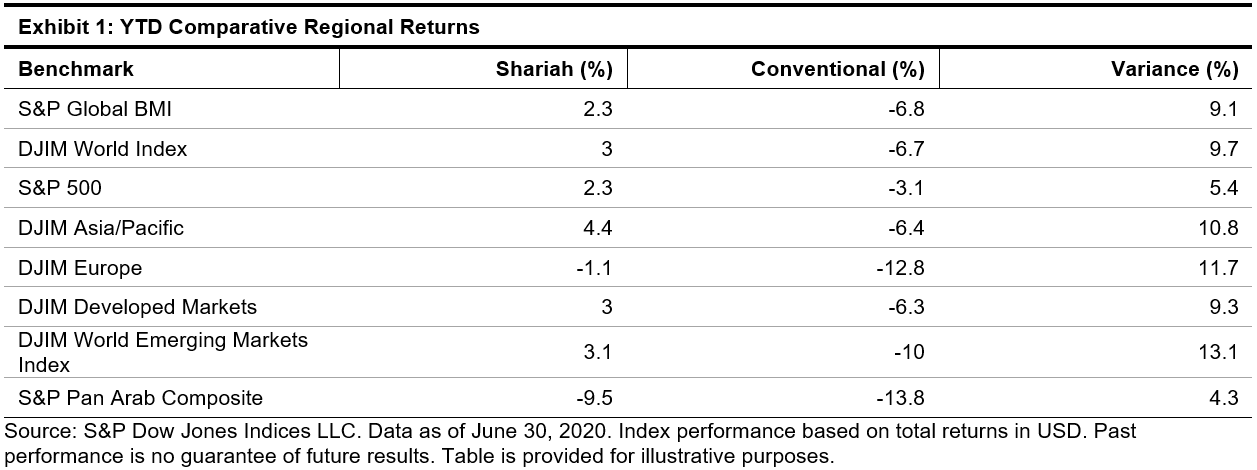Screen dimensions: 1257x470
Task: Select the DJIM Developed Markets row label
Action: pyautogui.click(x=138, y=307)
